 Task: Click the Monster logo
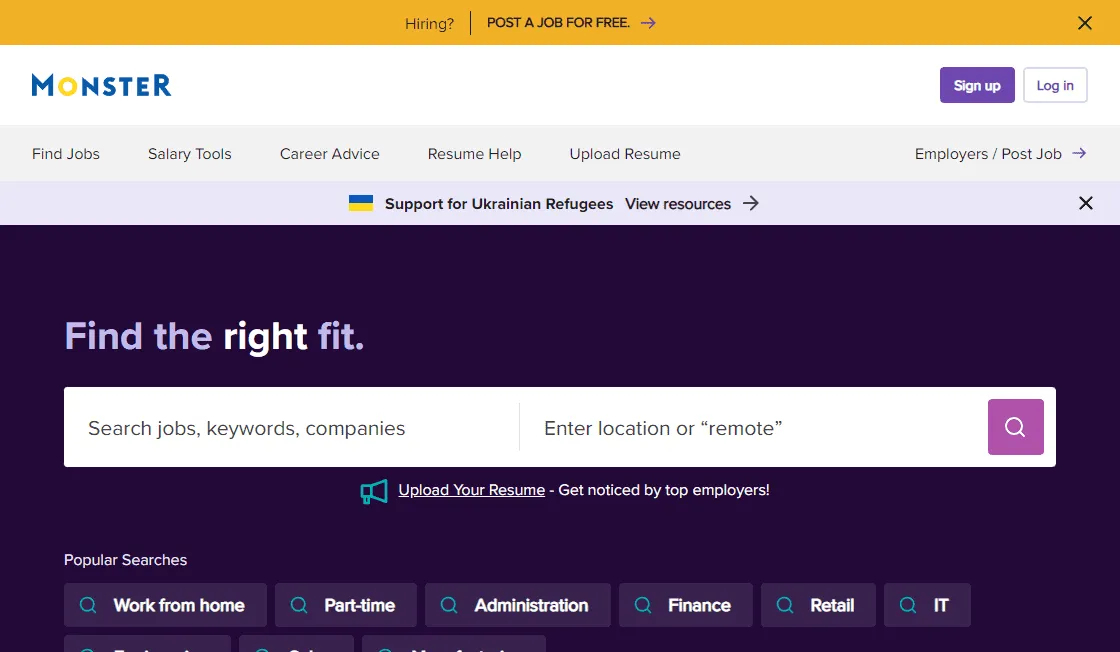[x=101, y=85]
